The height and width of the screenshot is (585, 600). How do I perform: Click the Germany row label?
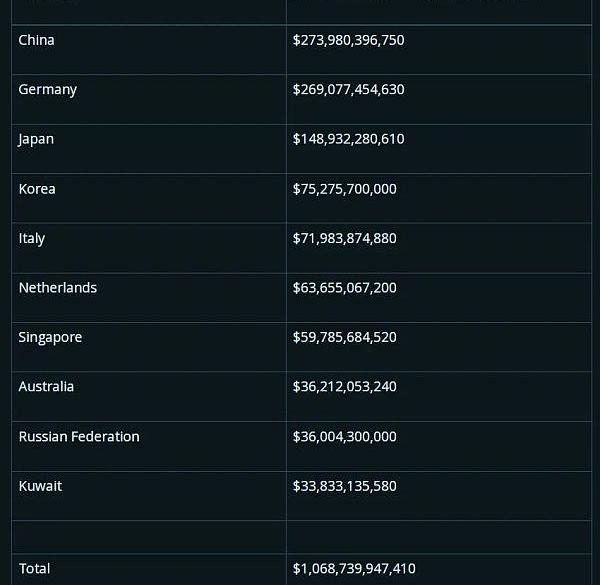(x=48, y=89)
